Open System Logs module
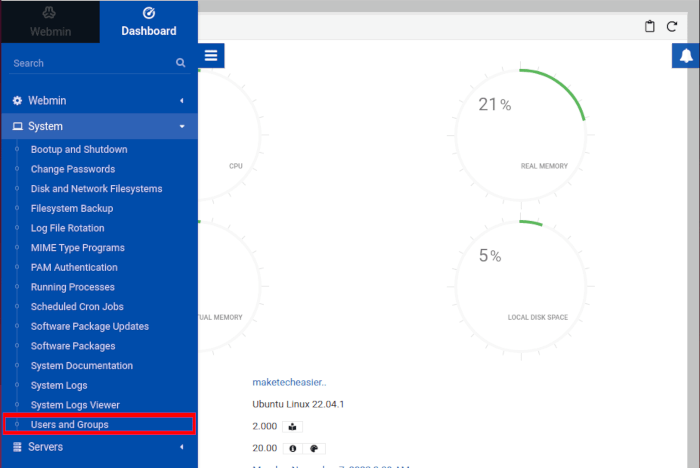Image resolution: width=700 pixels, height=468 pixels. [59, 385]
